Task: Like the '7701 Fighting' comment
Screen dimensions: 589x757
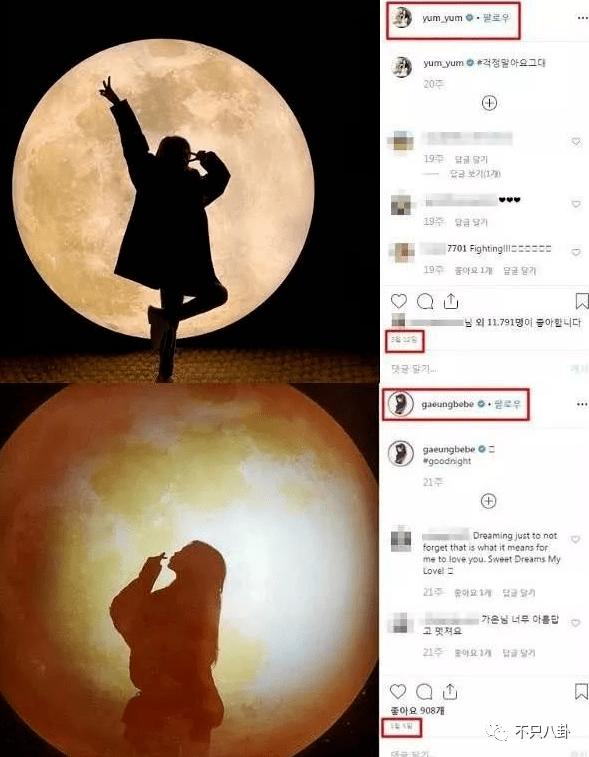Action: coord(575,252)
